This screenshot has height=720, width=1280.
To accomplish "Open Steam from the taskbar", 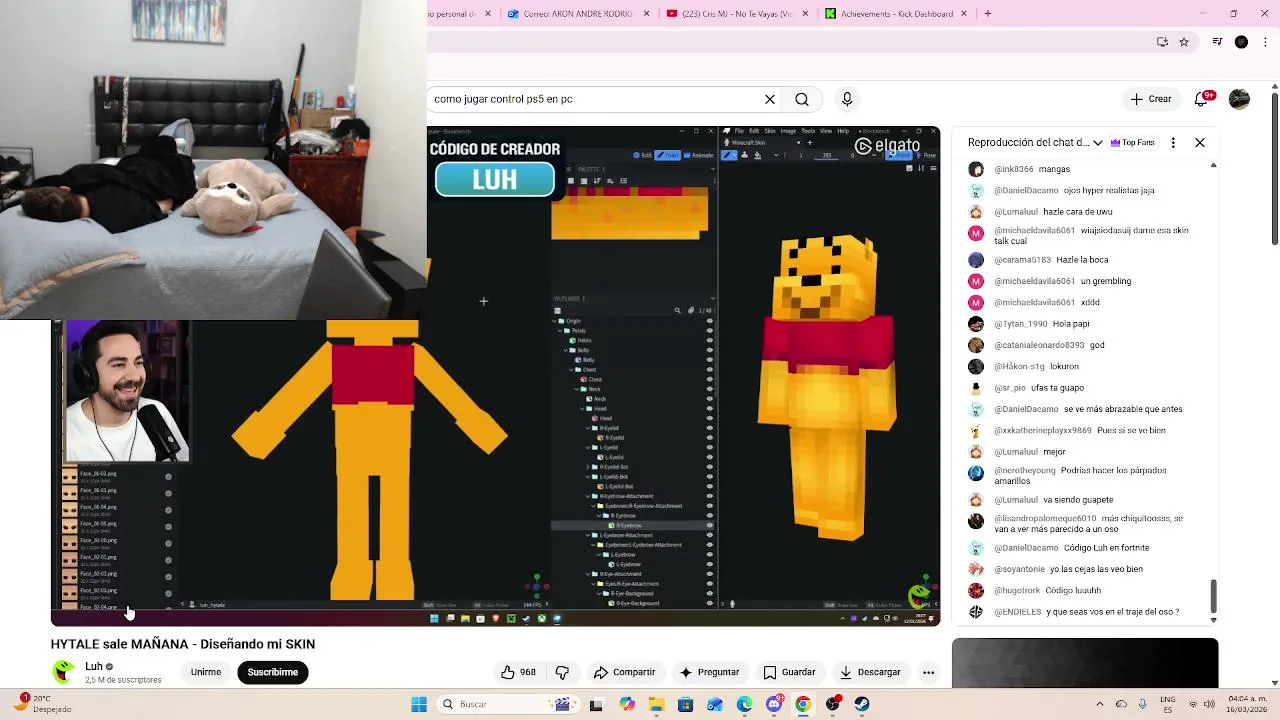I will [x=862, y=704].
